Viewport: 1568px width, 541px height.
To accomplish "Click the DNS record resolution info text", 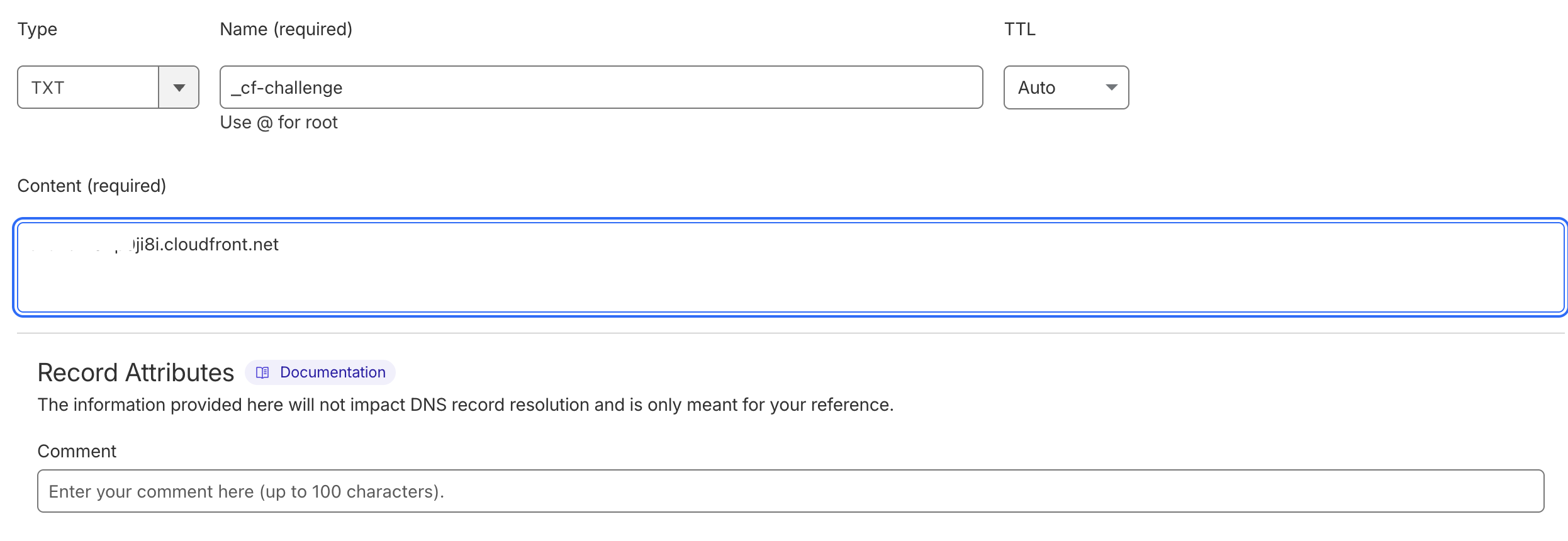I will coord(465,404).
